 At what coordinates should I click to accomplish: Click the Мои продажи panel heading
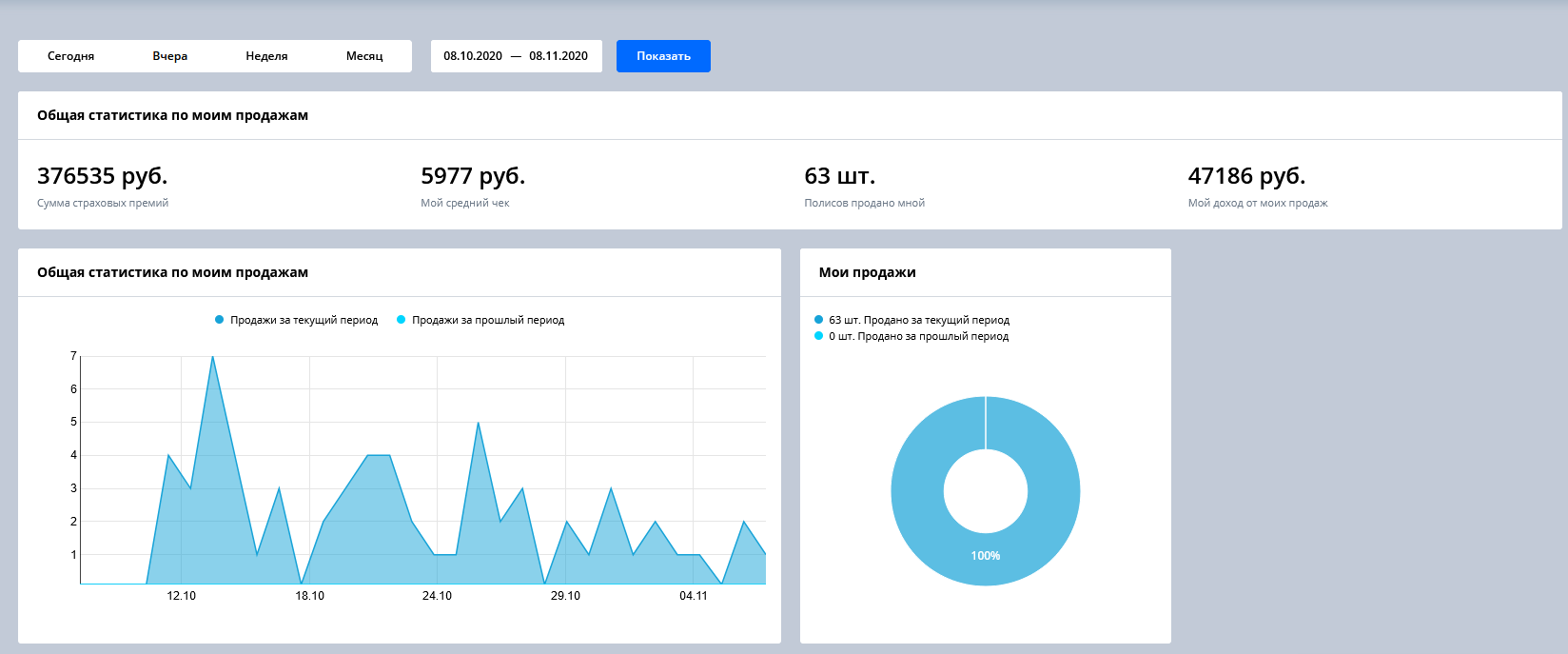(867, 272)
